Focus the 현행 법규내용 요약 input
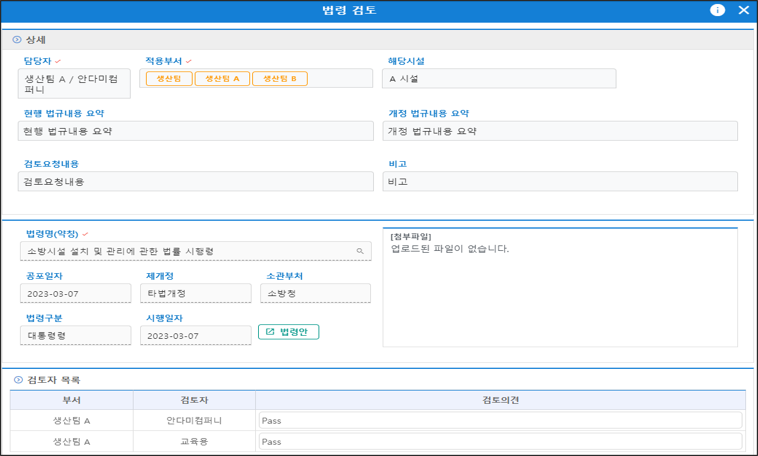 [196, 131]
